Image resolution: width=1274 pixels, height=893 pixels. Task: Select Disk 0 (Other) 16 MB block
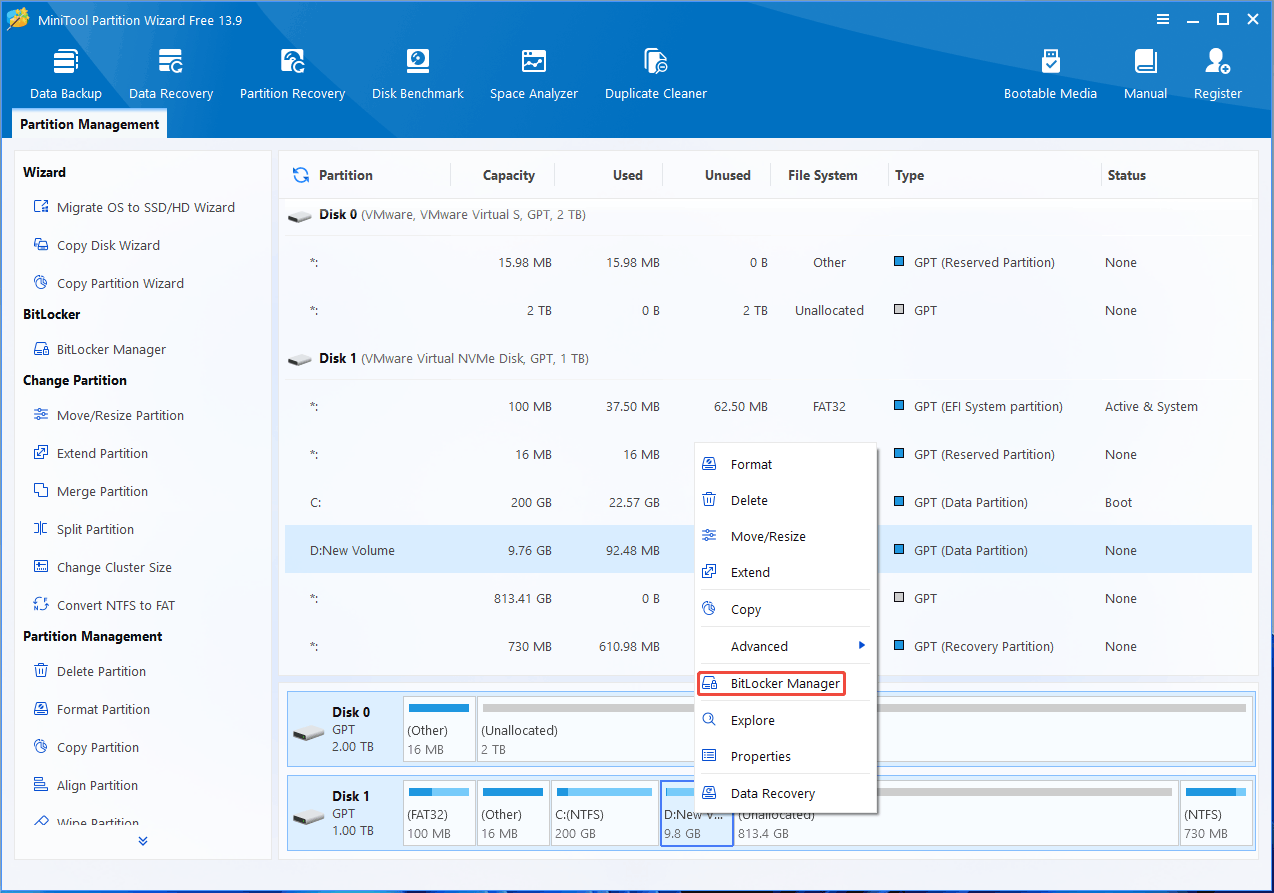(439, 729)
